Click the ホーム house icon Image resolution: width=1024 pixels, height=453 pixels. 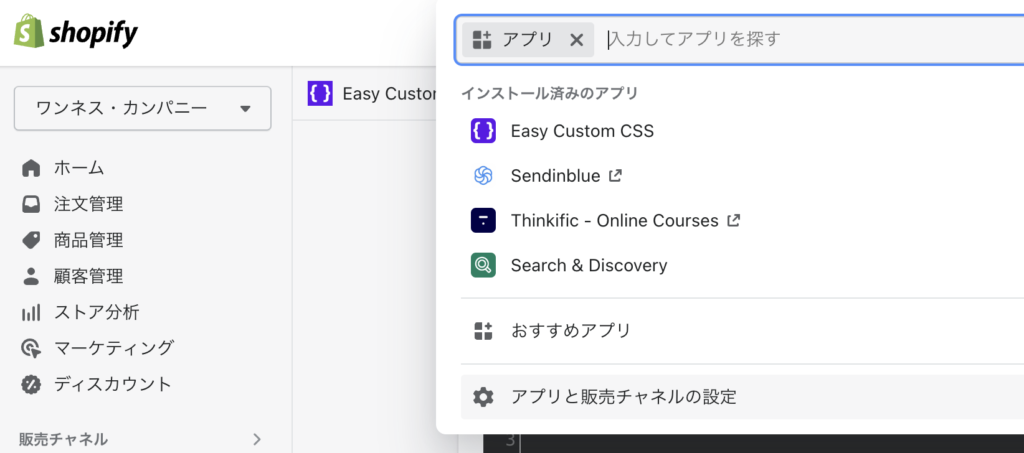(31, 168)
